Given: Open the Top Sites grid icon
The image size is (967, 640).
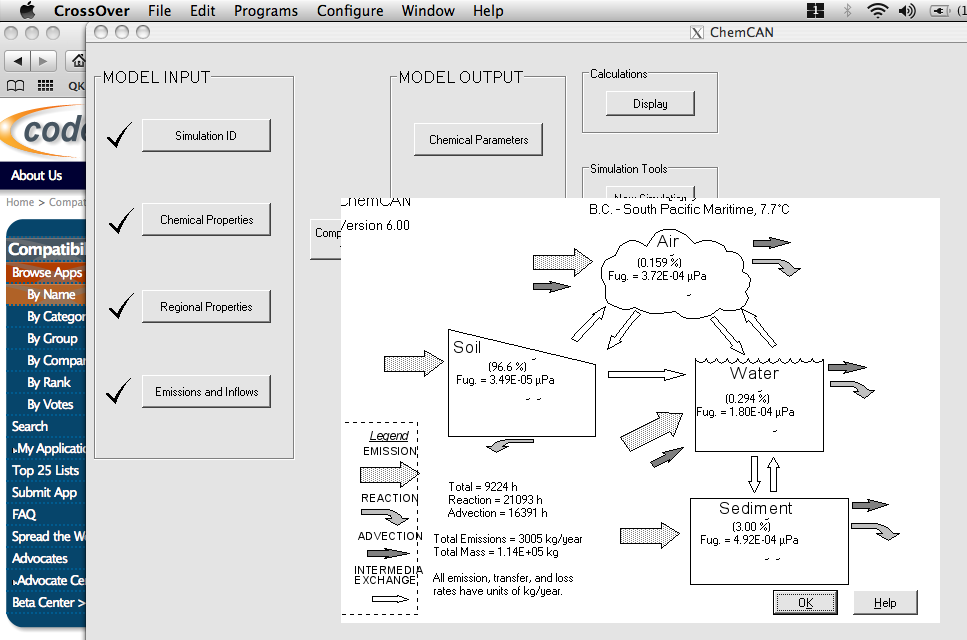Looking at the screenshot, I should (x=45, y=86).
